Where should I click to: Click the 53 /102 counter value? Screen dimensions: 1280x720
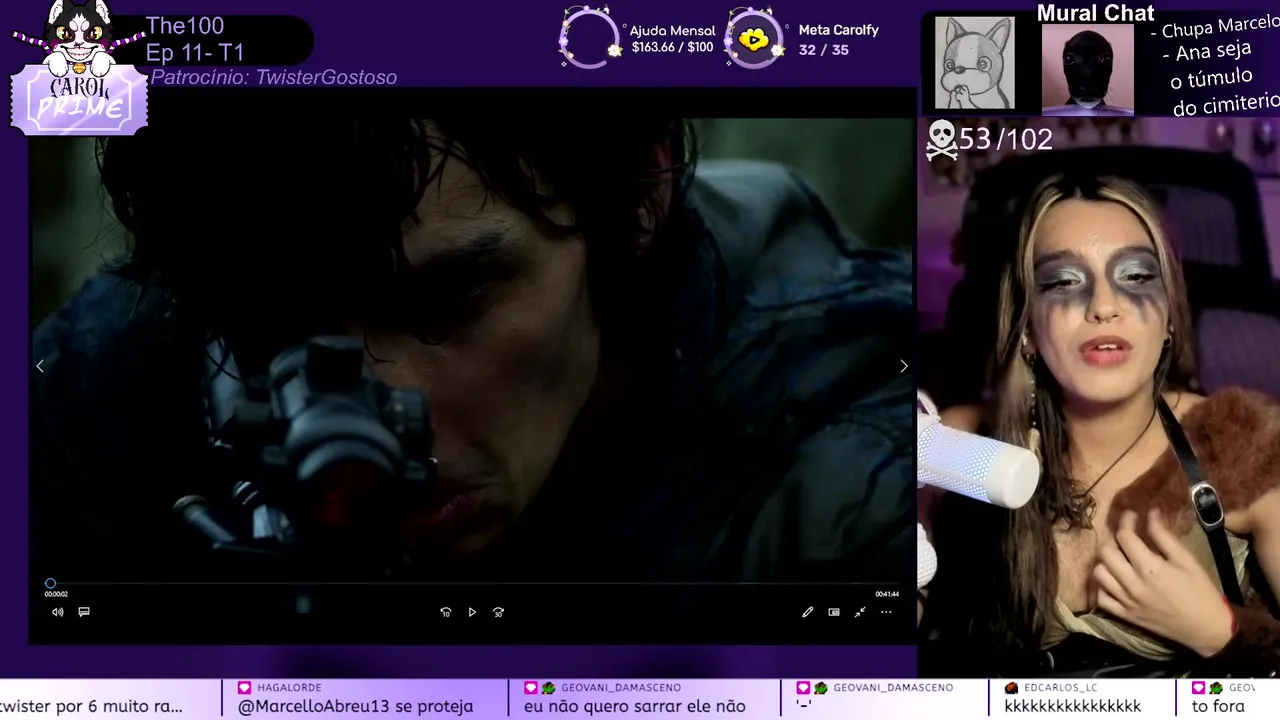pos(1006,139)
